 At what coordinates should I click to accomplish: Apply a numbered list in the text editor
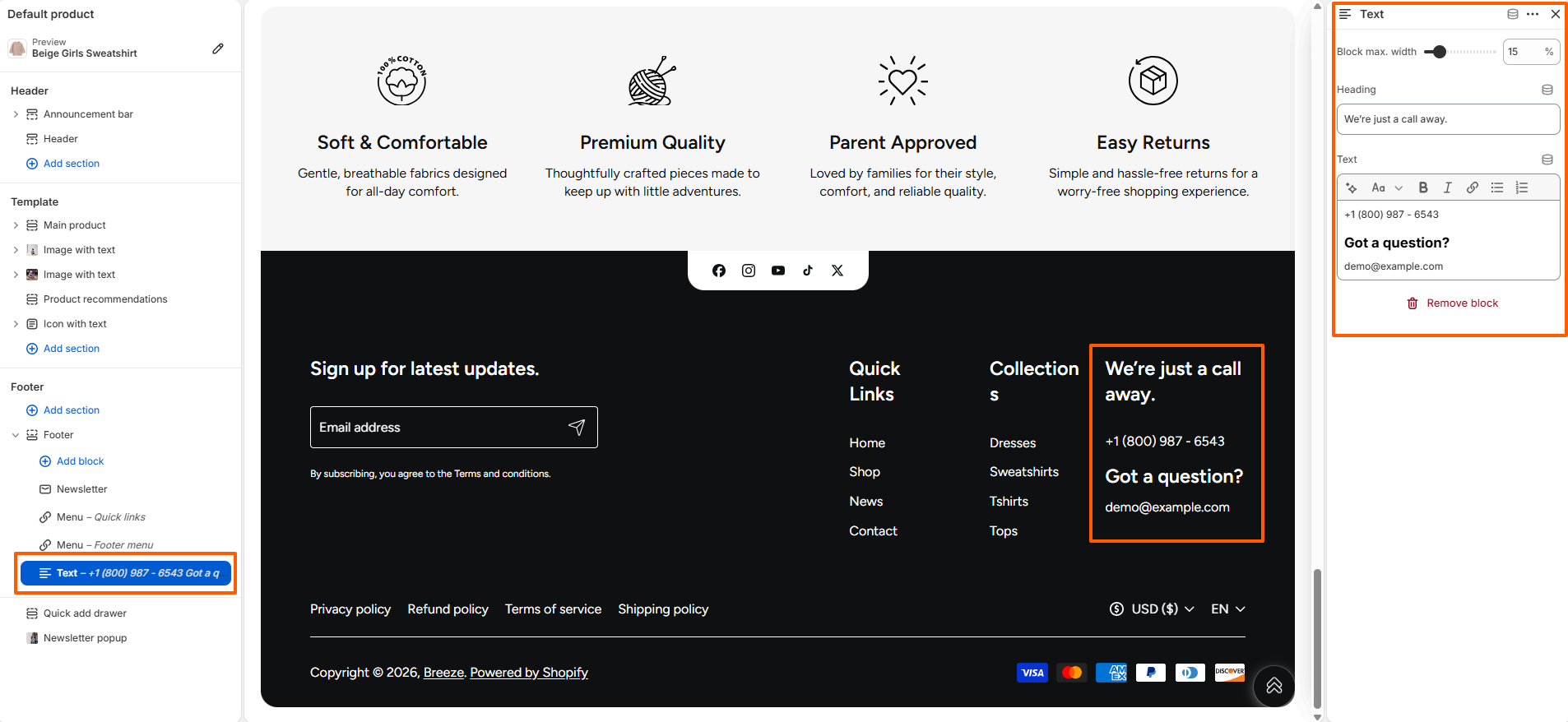[1522, 187]
